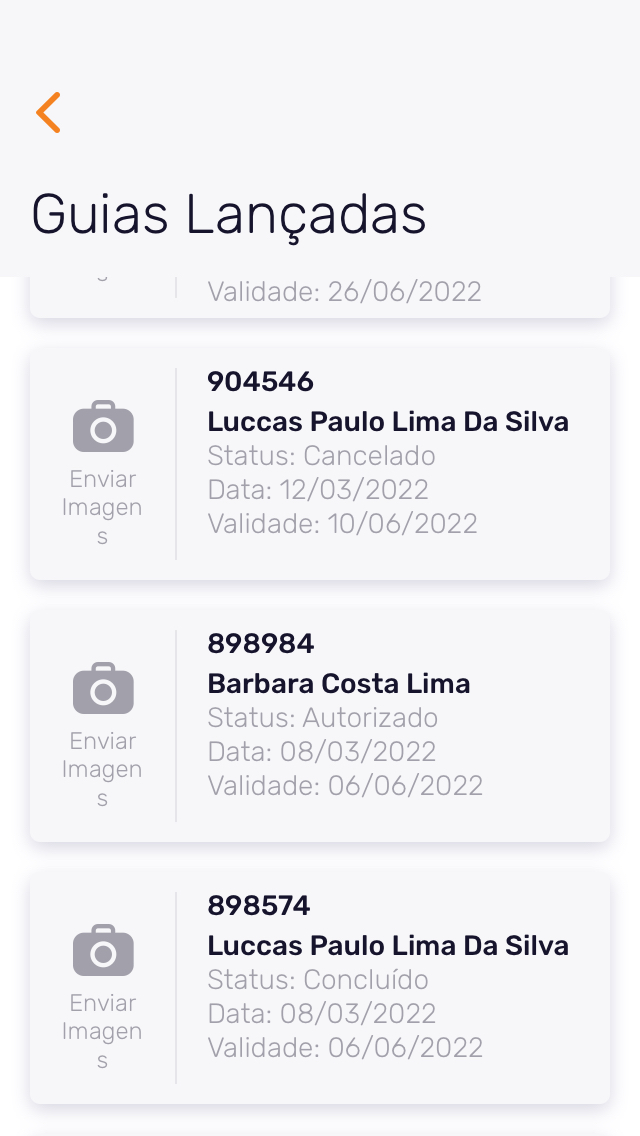The width and height of the screenshot is (640, 1136).
Task: Tap the date 12/03/2022 line
Action: click(x=317, y=490)
